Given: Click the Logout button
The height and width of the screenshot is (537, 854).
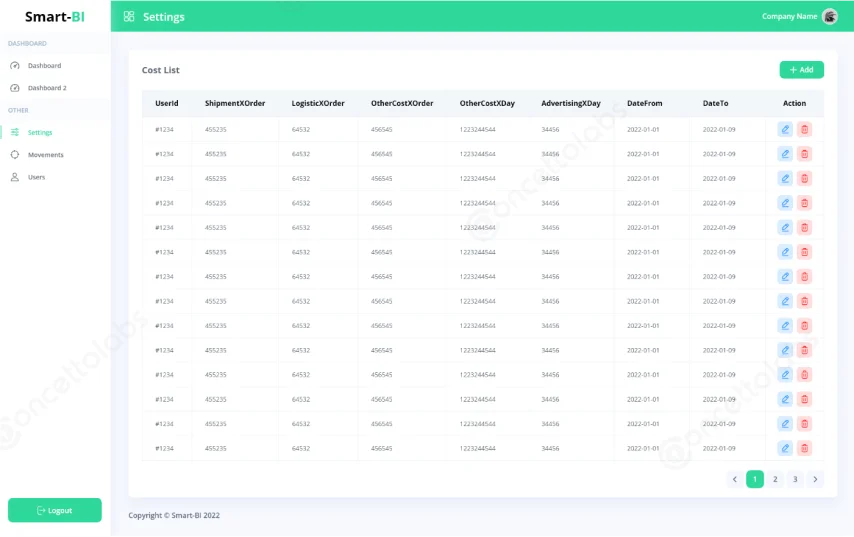Looking at the screenshot, I should coord(55,510).
